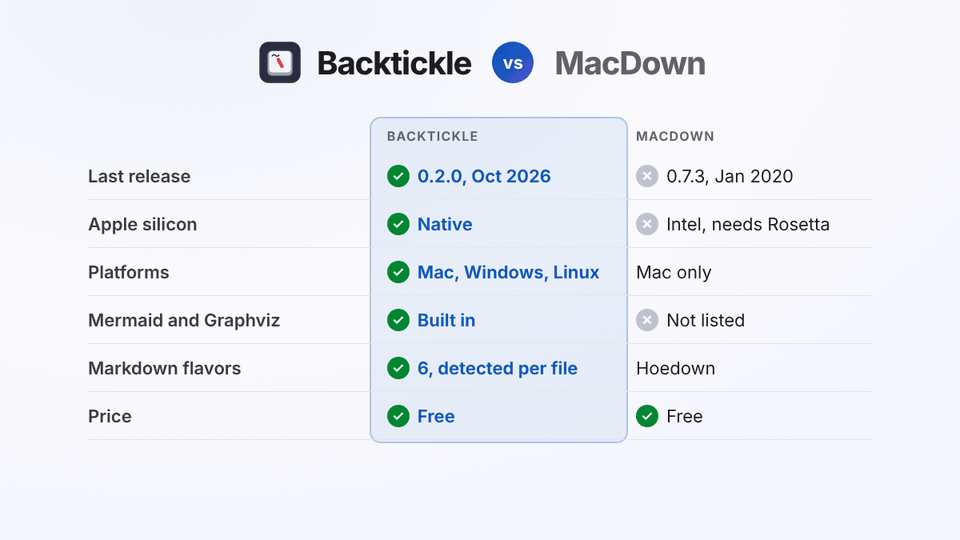Click Free text in the Backtickle column

436,416
